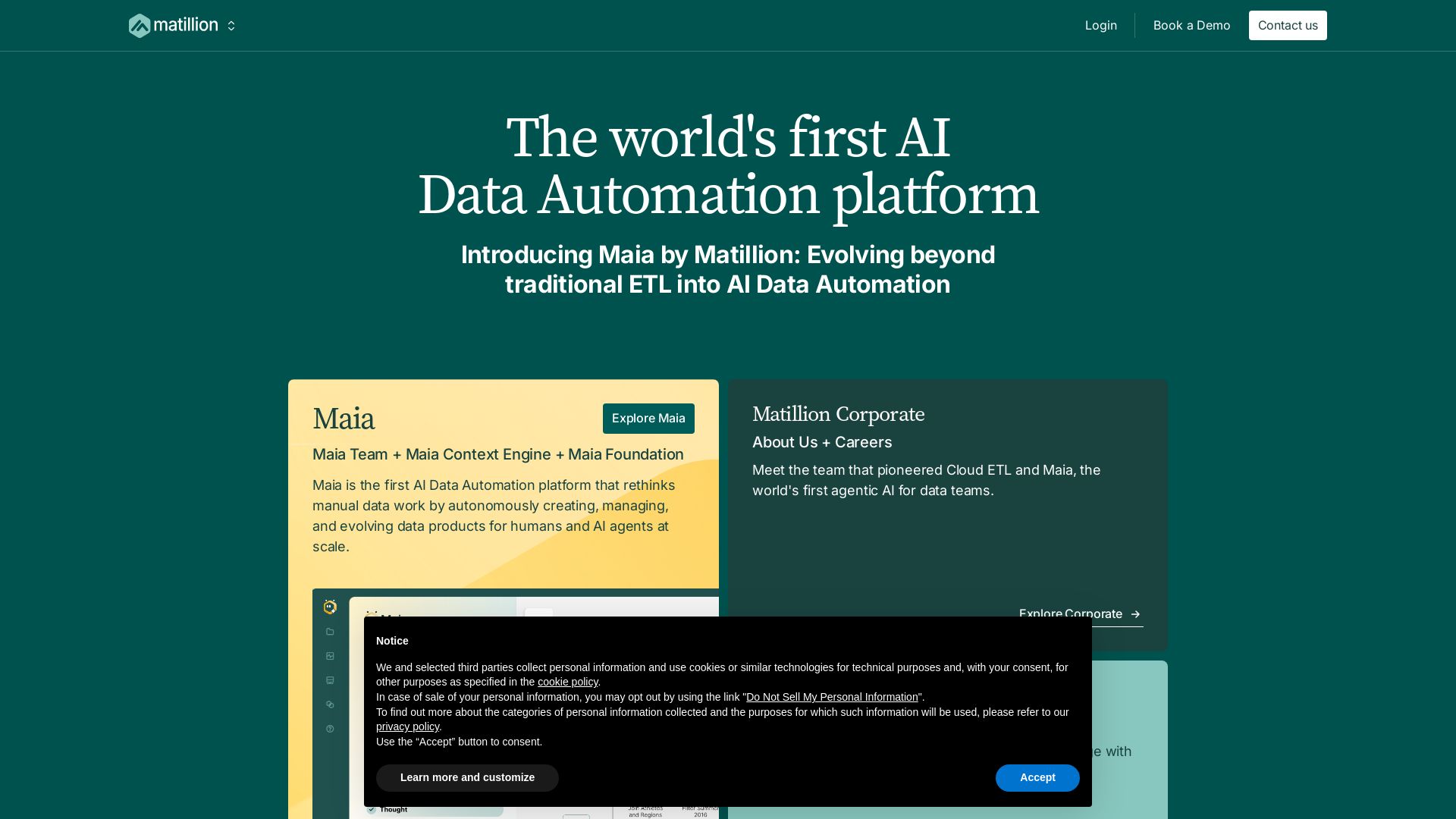Click the help question-mark icon in preview sidebar
Image resolution: width=1456 pixels, height=819 pixels.
coord(330,729)
